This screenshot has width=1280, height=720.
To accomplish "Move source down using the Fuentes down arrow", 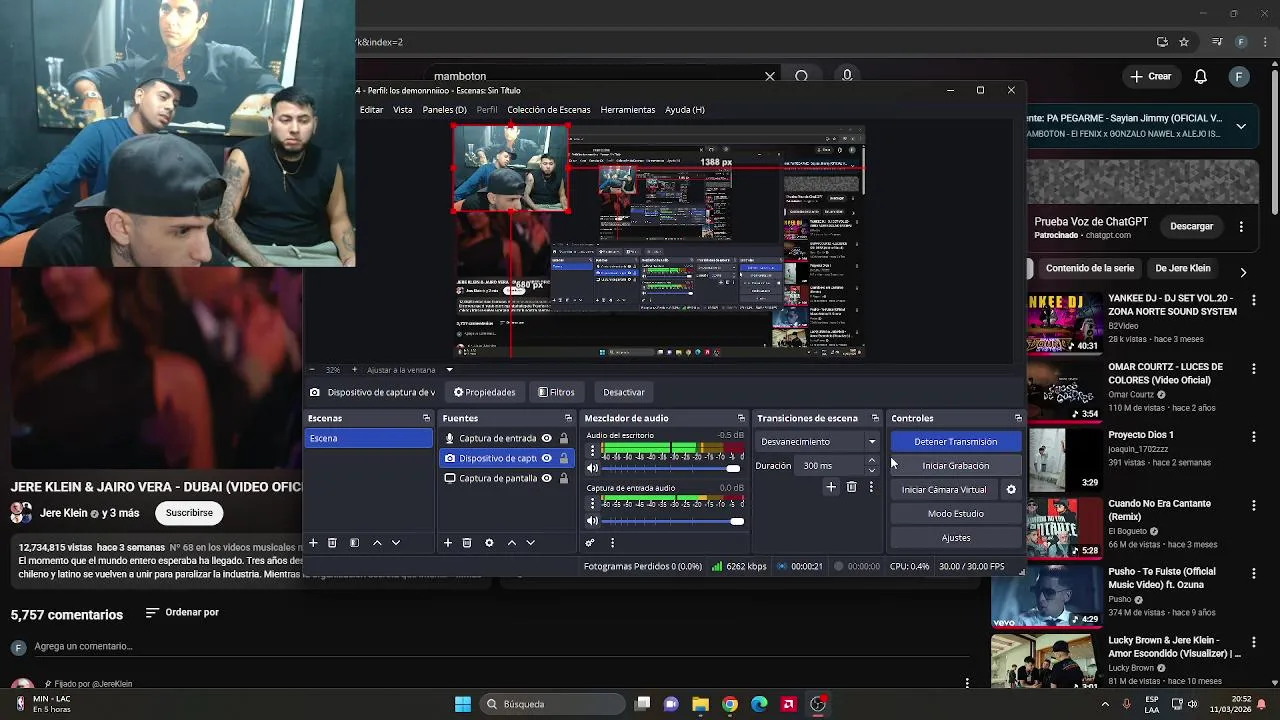I will [531, 543].
